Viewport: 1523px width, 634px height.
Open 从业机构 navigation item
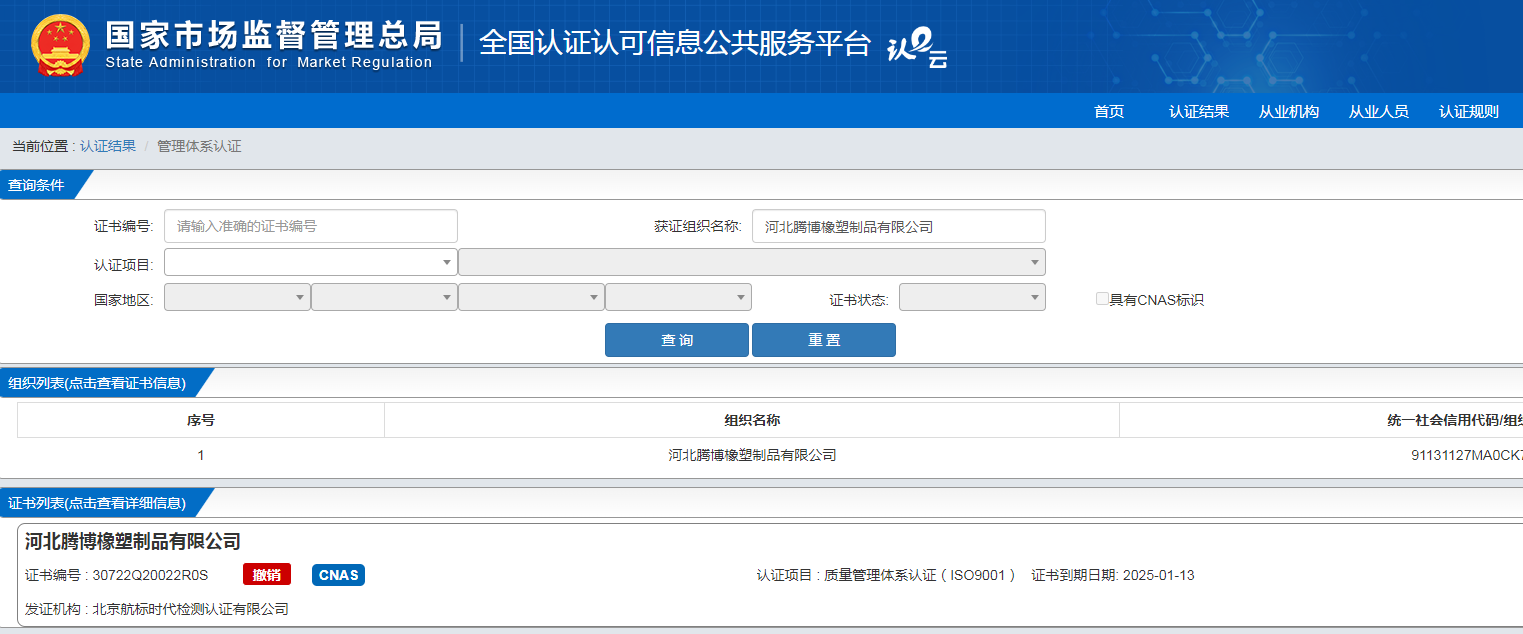[1289, 112]
